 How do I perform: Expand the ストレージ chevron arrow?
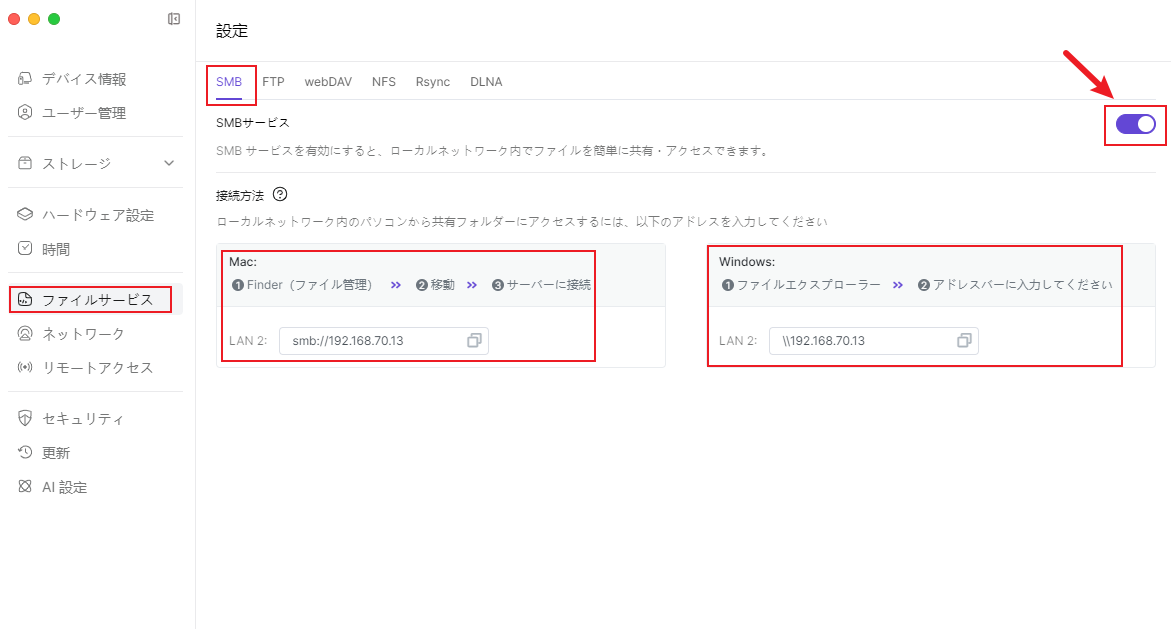pyautogui.click(x=169, y=163)
